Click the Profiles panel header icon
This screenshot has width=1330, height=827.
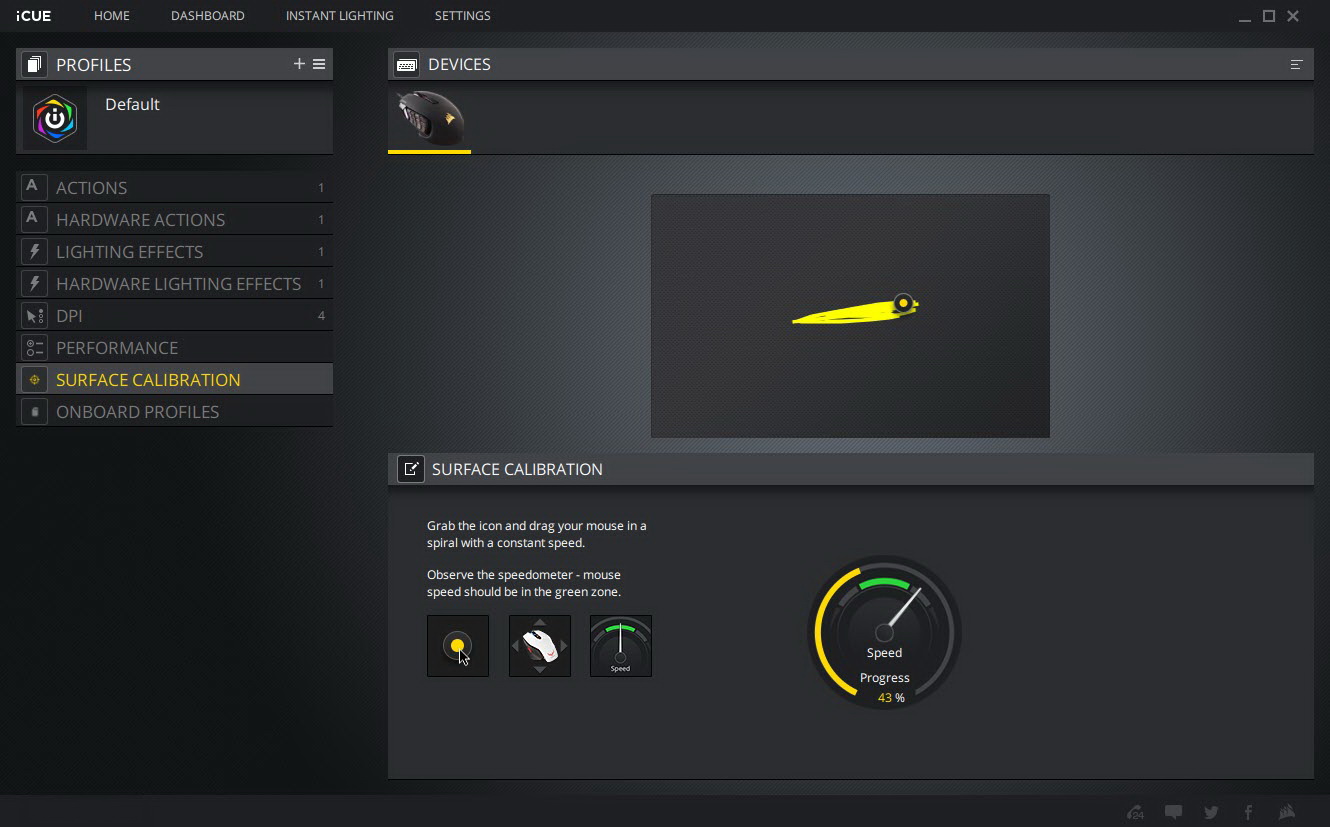[x=33, y=64]
